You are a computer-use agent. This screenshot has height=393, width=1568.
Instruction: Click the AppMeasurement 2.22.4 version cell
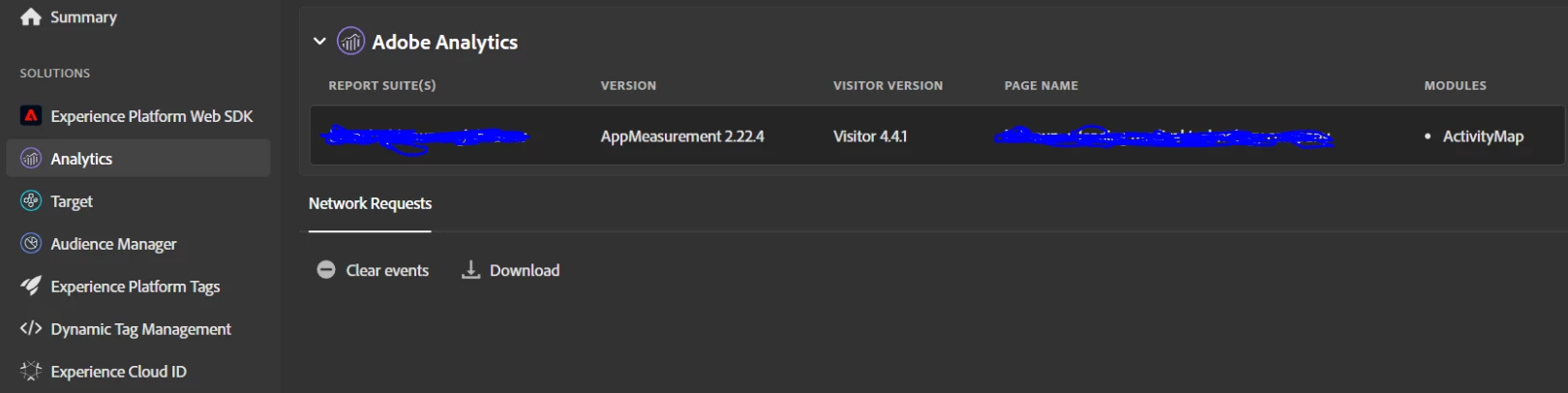point(682,136)
